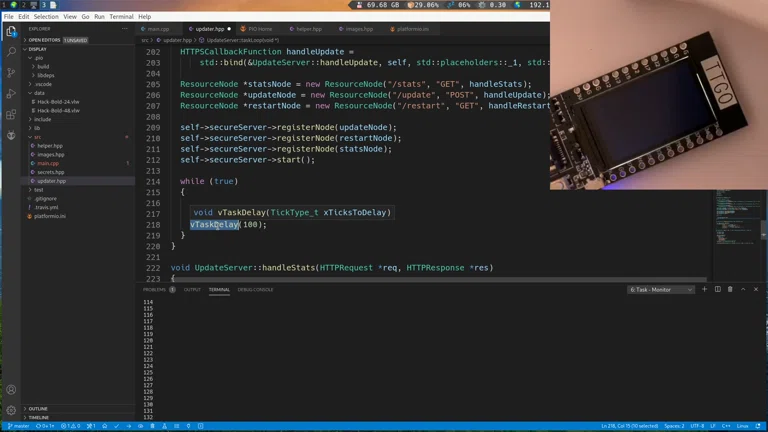Click the UTF-8 encoding status item

click(x=697, y=426)
